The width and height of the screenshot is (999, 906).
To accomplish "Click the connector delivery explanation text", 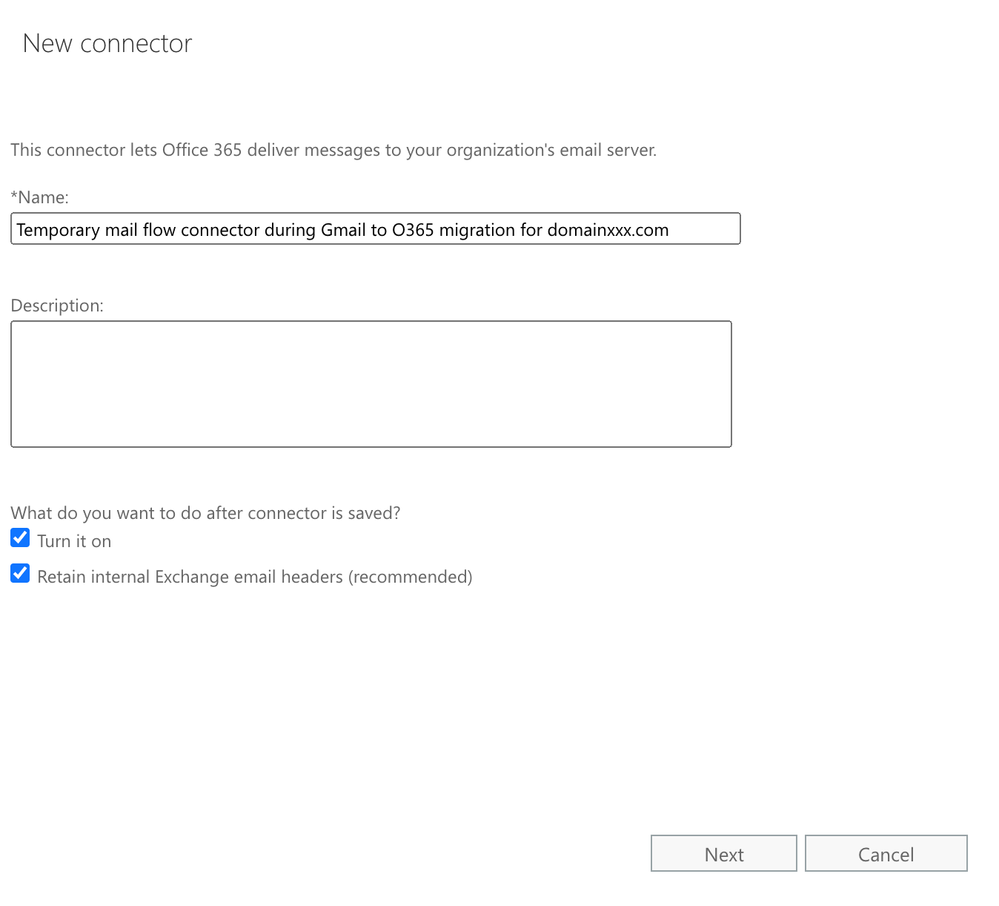I will tap(333, 150).
